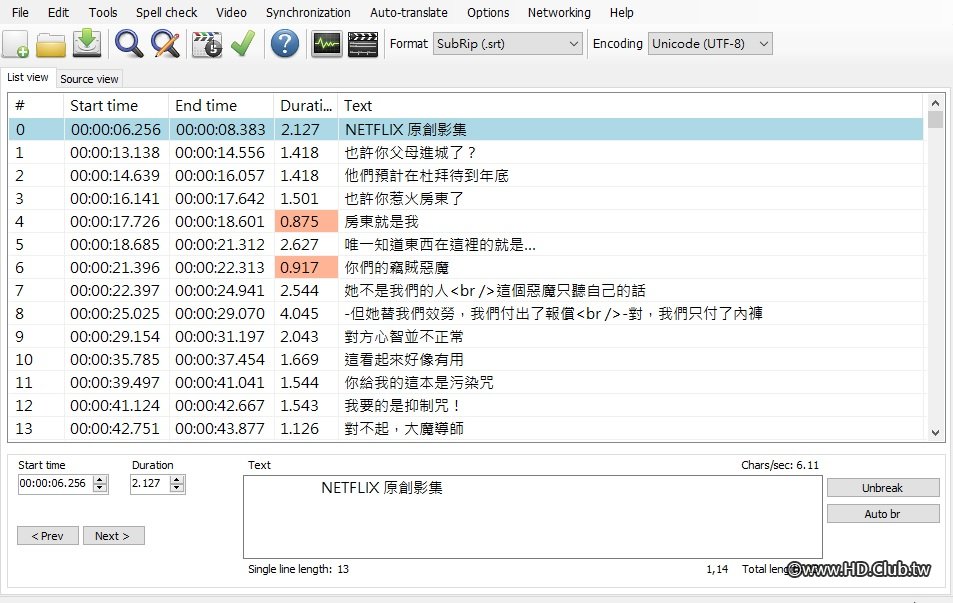Open the Help menu
Viewport: 953px width, 603px height.
[x=622, y=12]
